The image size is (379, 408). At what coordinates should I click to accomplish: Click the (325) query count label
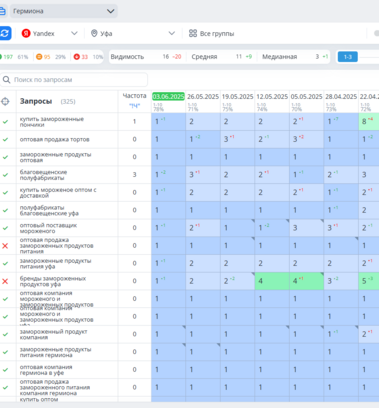click(x=68, y=101)
